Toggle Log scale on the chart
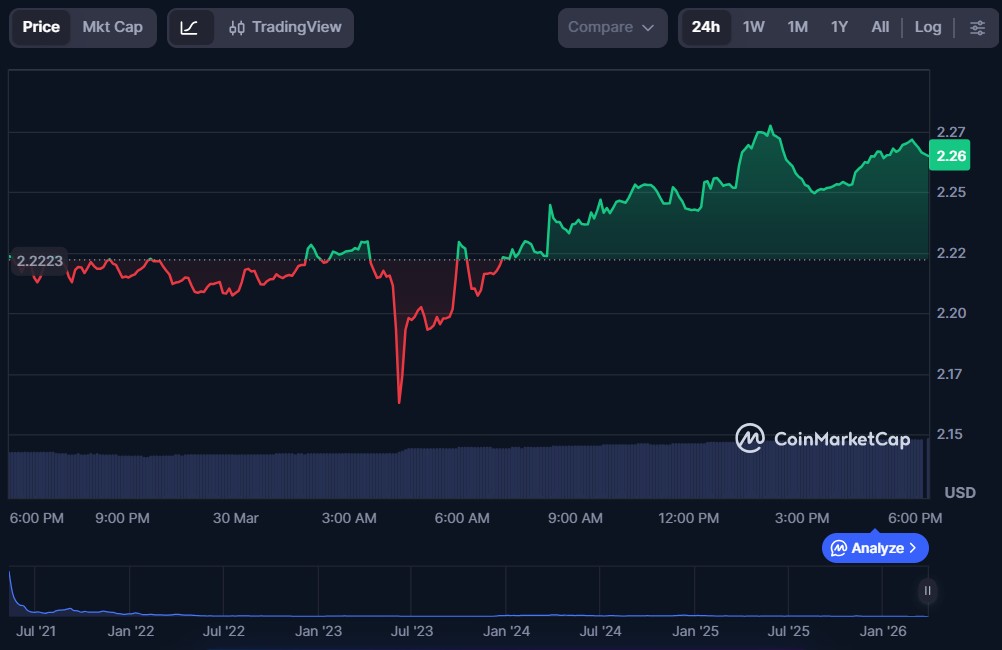The width and height of the screenshot is (1002, 650). tap(927, 28)
